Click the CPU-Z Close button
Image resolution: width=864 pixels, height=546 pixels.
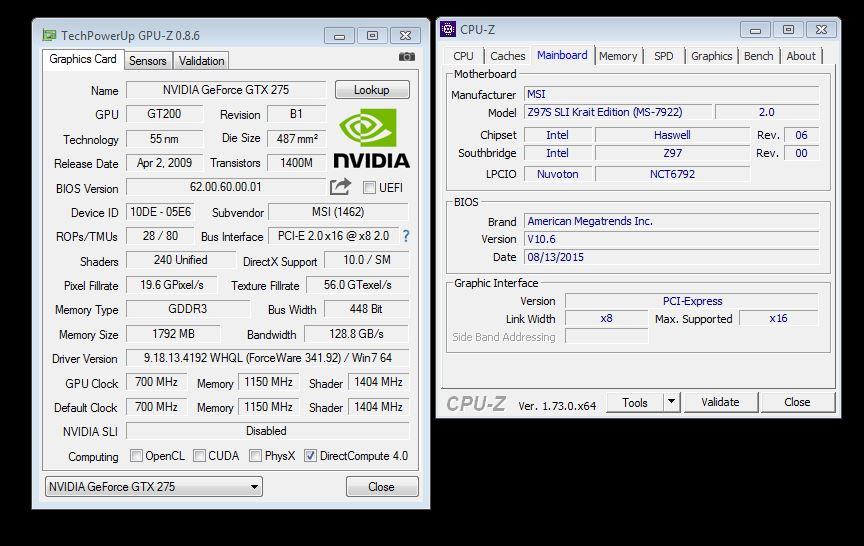797,402
